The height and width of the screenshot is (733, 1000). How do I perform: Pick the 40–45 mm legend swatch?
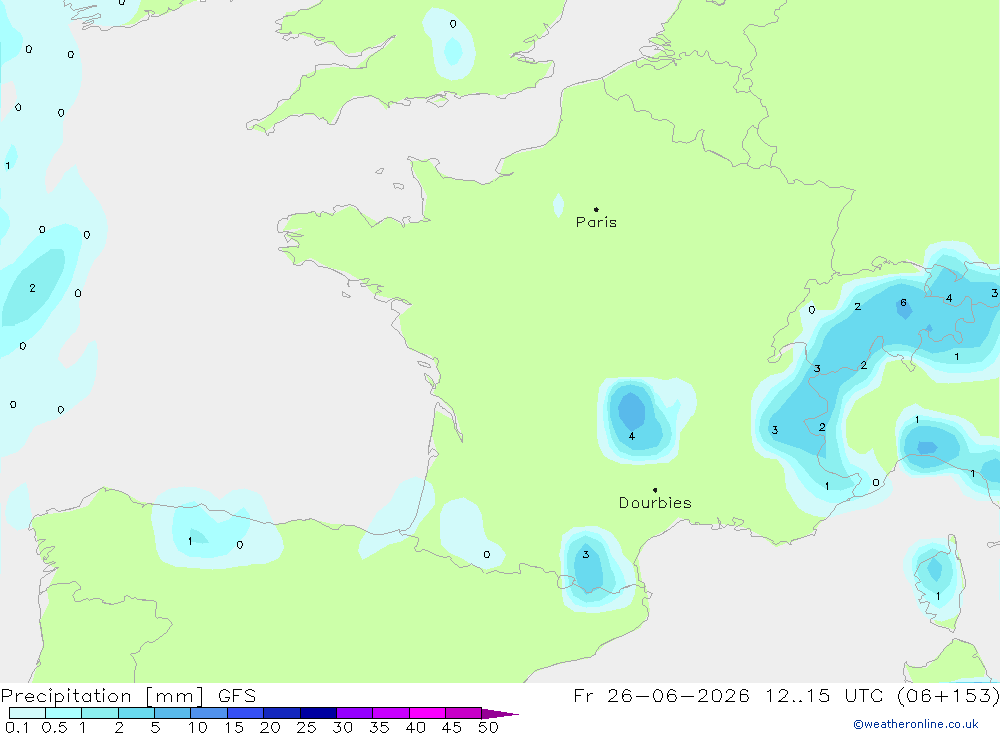click(427, 713)
